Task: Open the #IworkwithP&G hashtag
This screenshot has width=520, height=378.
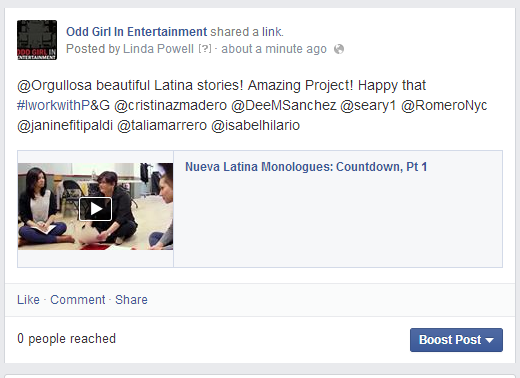Action: (63, 105)
